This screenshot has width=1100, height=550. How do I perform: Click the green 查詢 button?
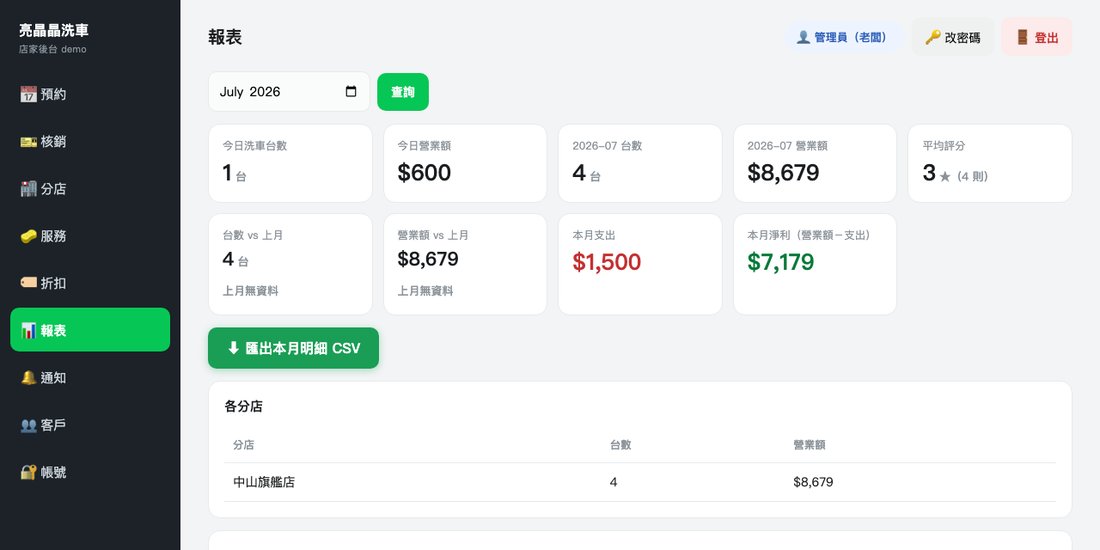(403, 92)
